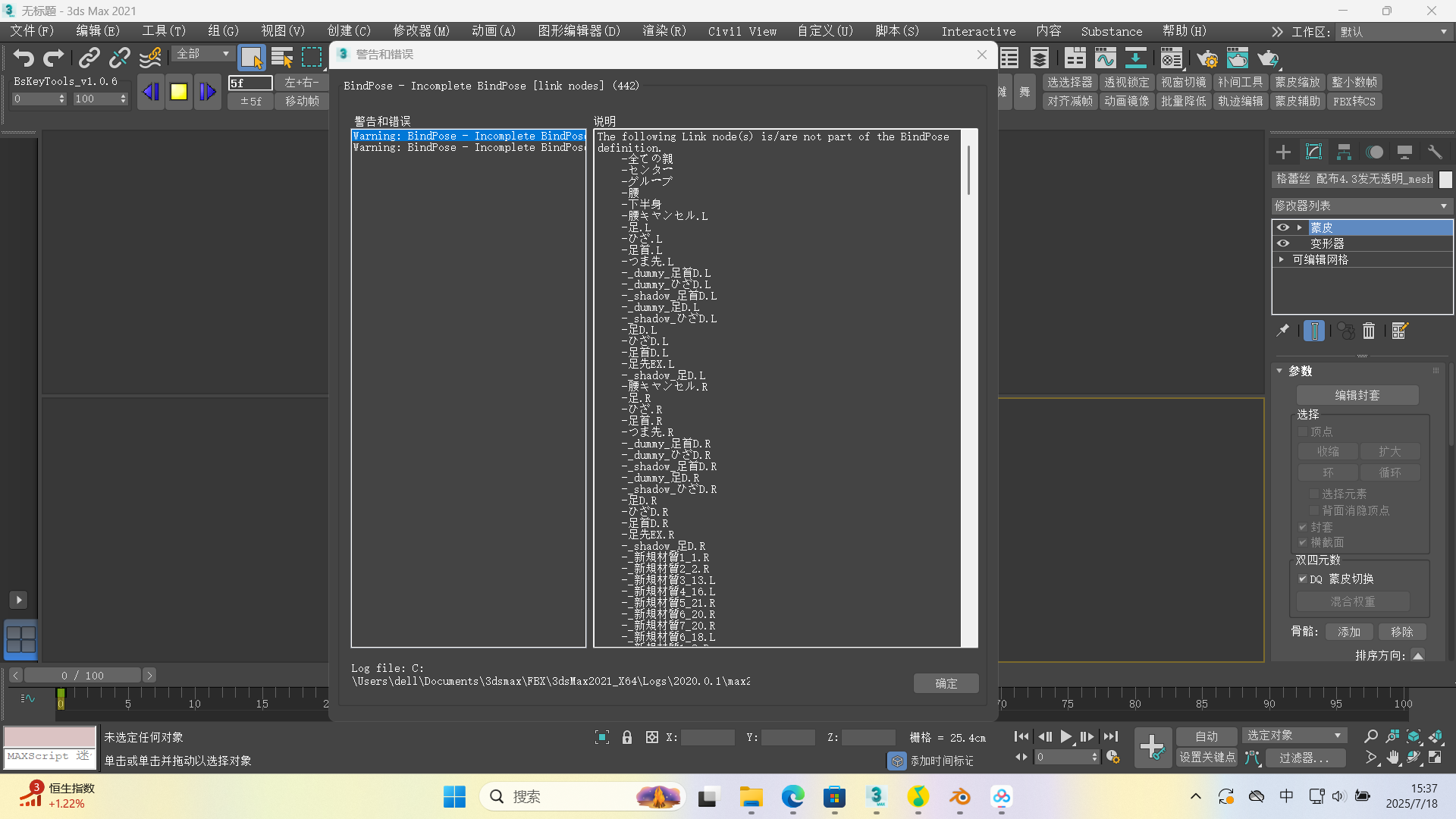Switch to the Hierarchy panel icon

click(1344, 152)
